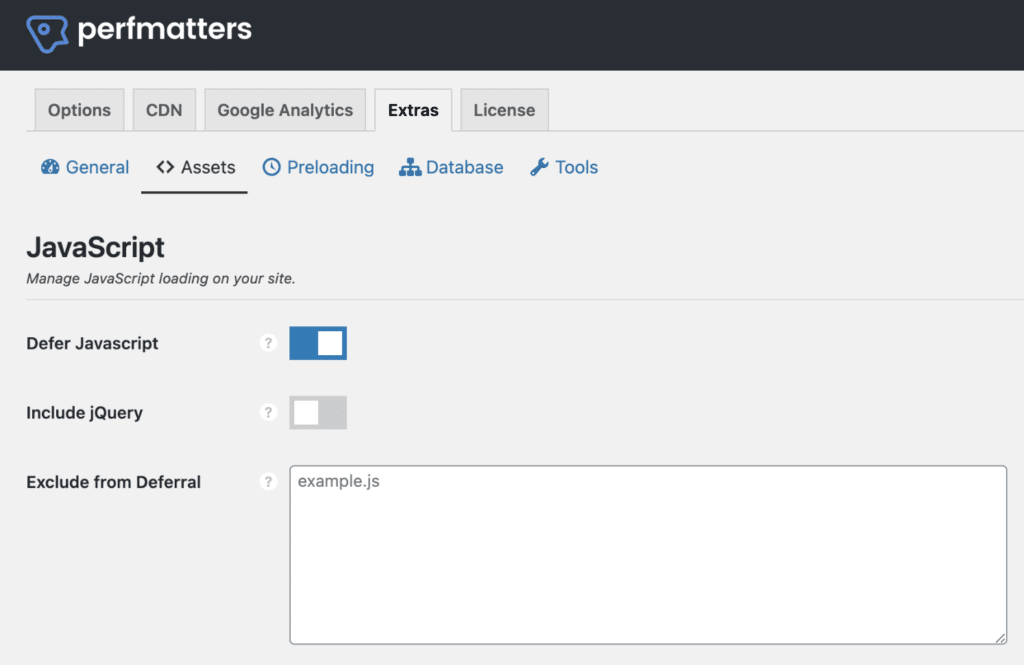Open the CDN tab
Screen dimensions: 1024x665
coord(164,110)
